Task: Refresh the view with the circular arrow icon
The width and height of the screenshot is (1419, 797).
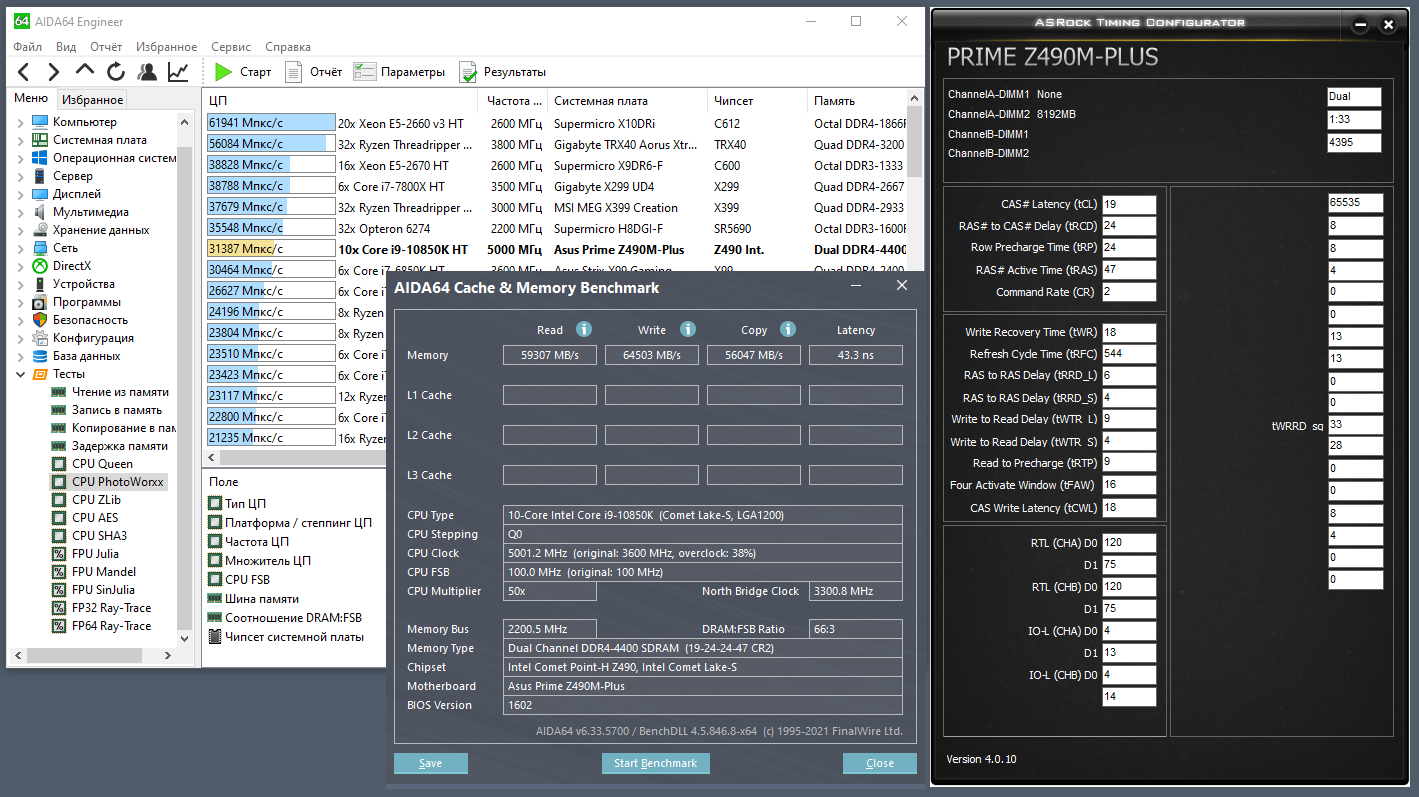Action: click(x=116, y=72)
